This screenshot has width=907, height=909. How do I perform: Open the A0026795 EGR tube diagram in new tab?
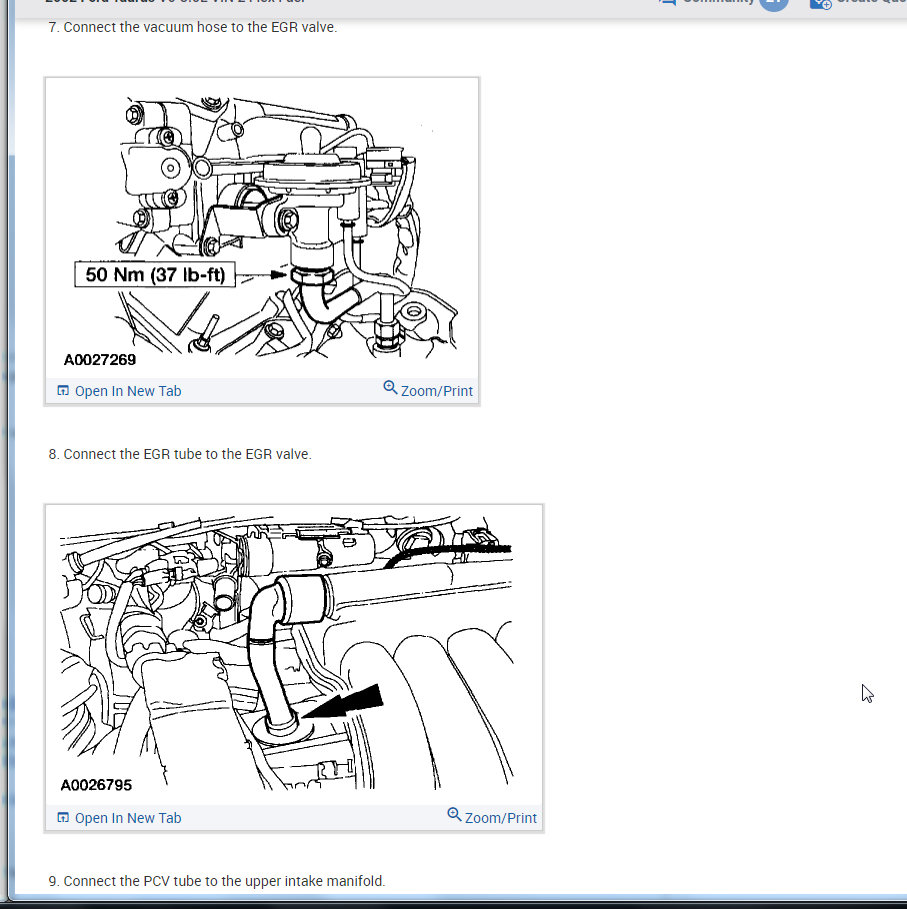pyautogui.click(x=119, y=818)
